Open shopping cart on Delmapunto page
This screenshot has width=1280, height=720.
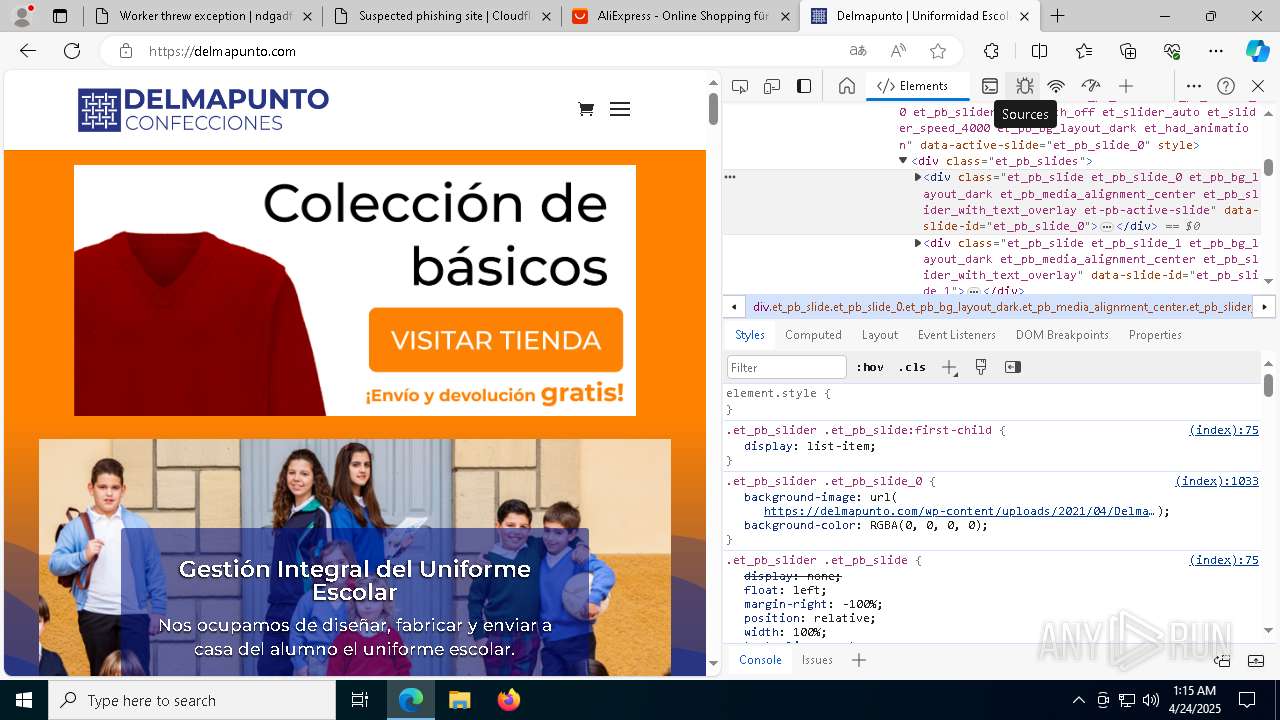pos(586,109)
